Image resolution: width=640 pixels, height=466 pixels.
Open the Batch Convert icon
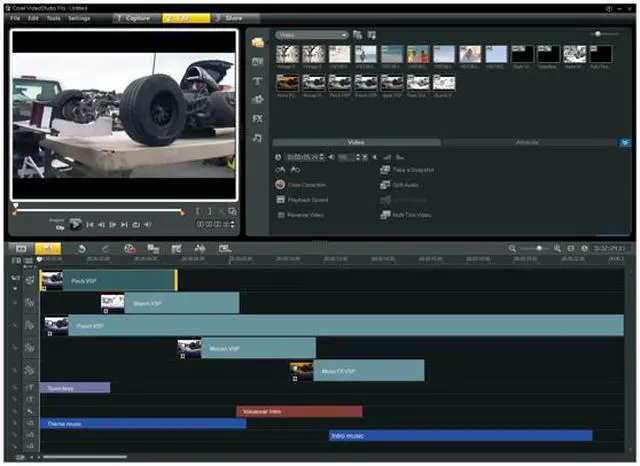(x=153, y=249)
